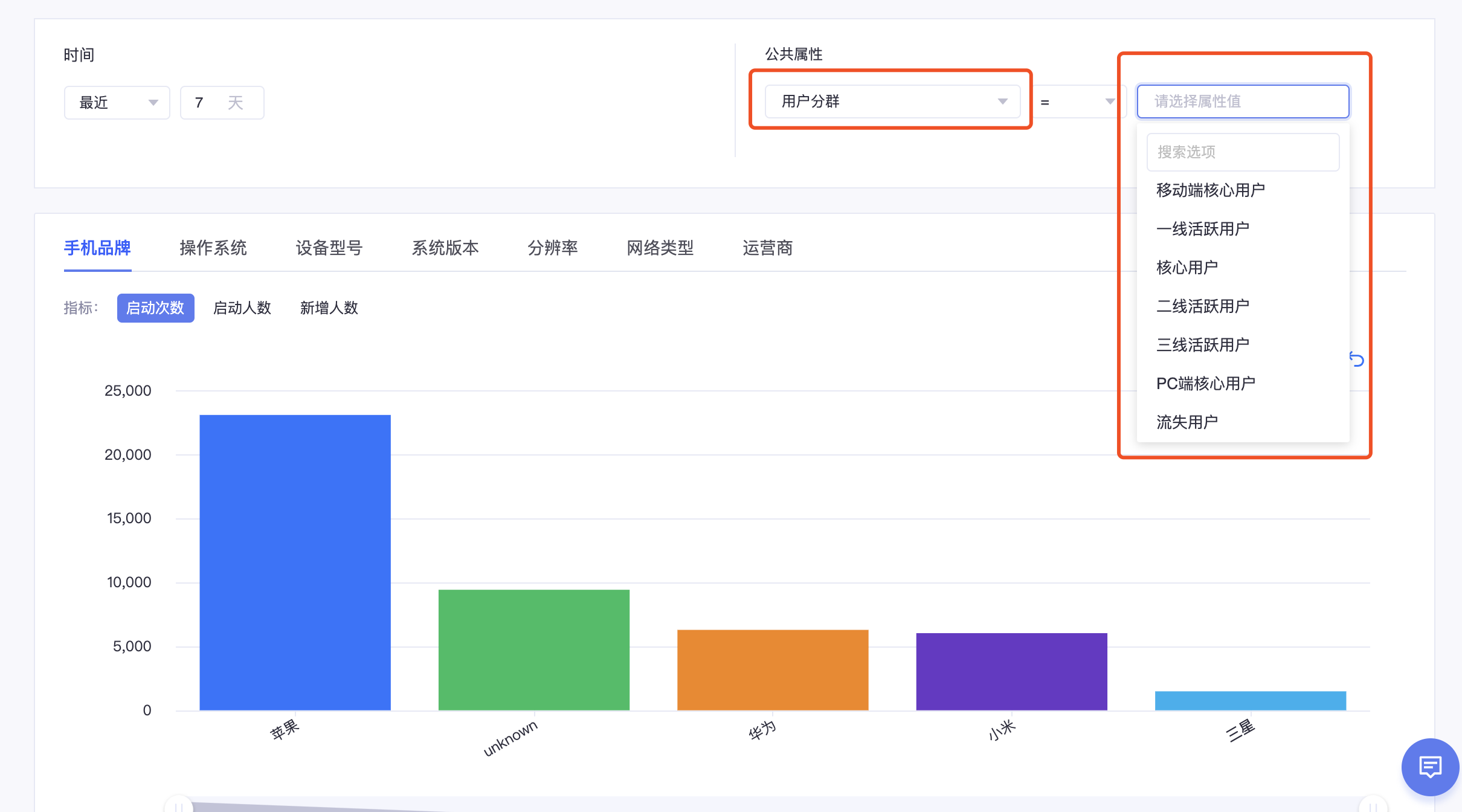Pick the PC端核心用户 option

point(1243,384)
